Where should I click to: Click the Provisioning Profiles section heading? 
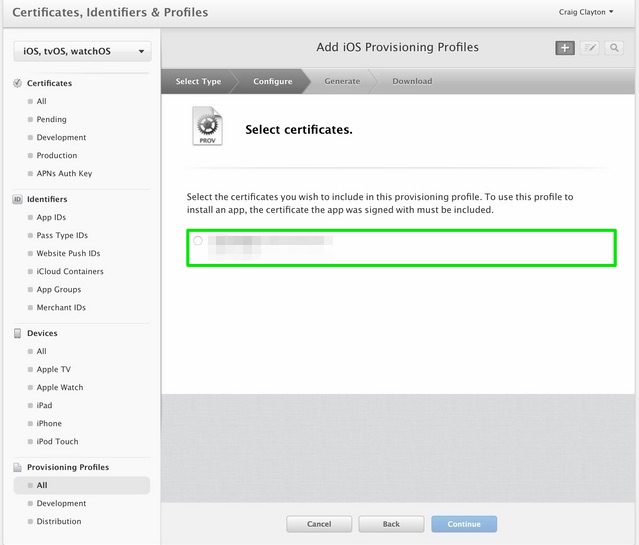68,467
